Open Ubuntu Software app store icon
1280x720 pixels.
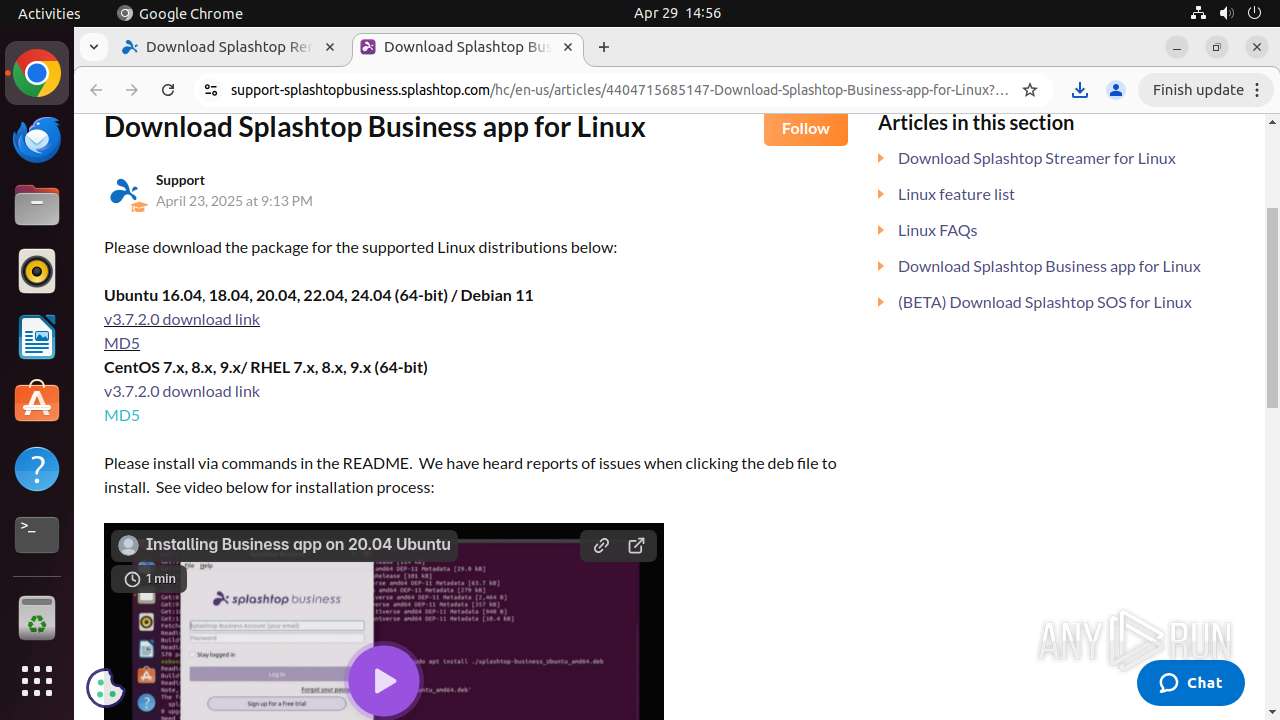coord(37,403)
